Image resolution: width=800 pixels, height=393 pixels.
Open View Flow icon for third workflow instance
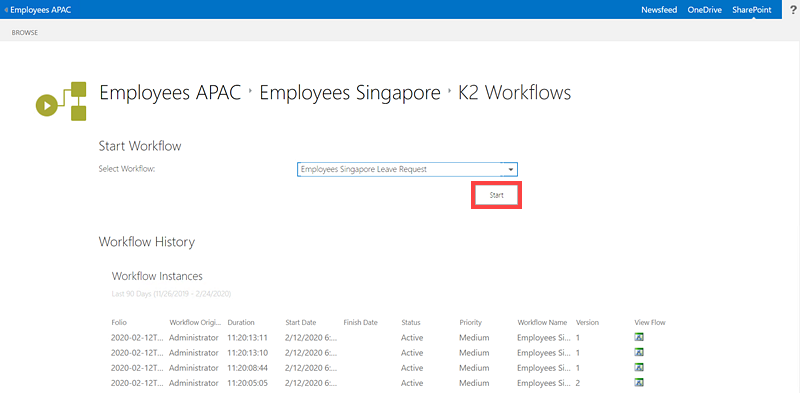tap(639, 367)
